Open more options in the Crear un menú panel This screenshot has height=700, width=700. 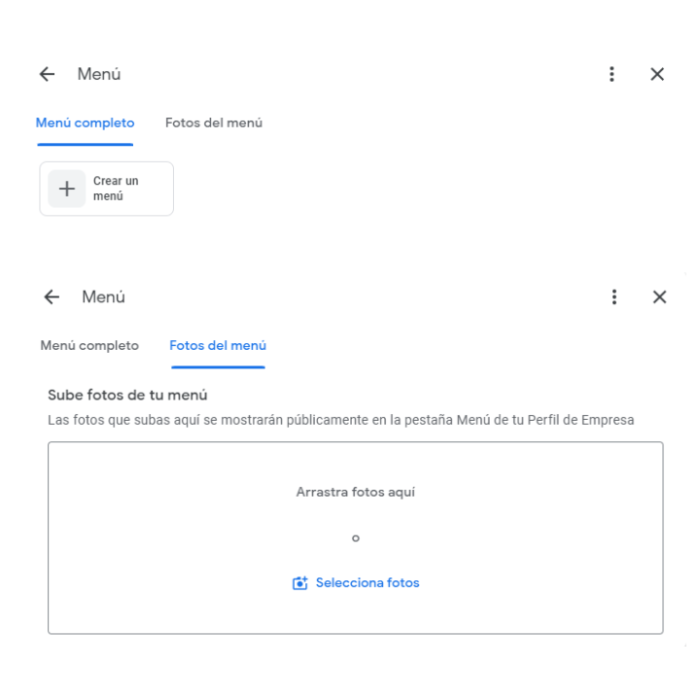coord(612,74)
